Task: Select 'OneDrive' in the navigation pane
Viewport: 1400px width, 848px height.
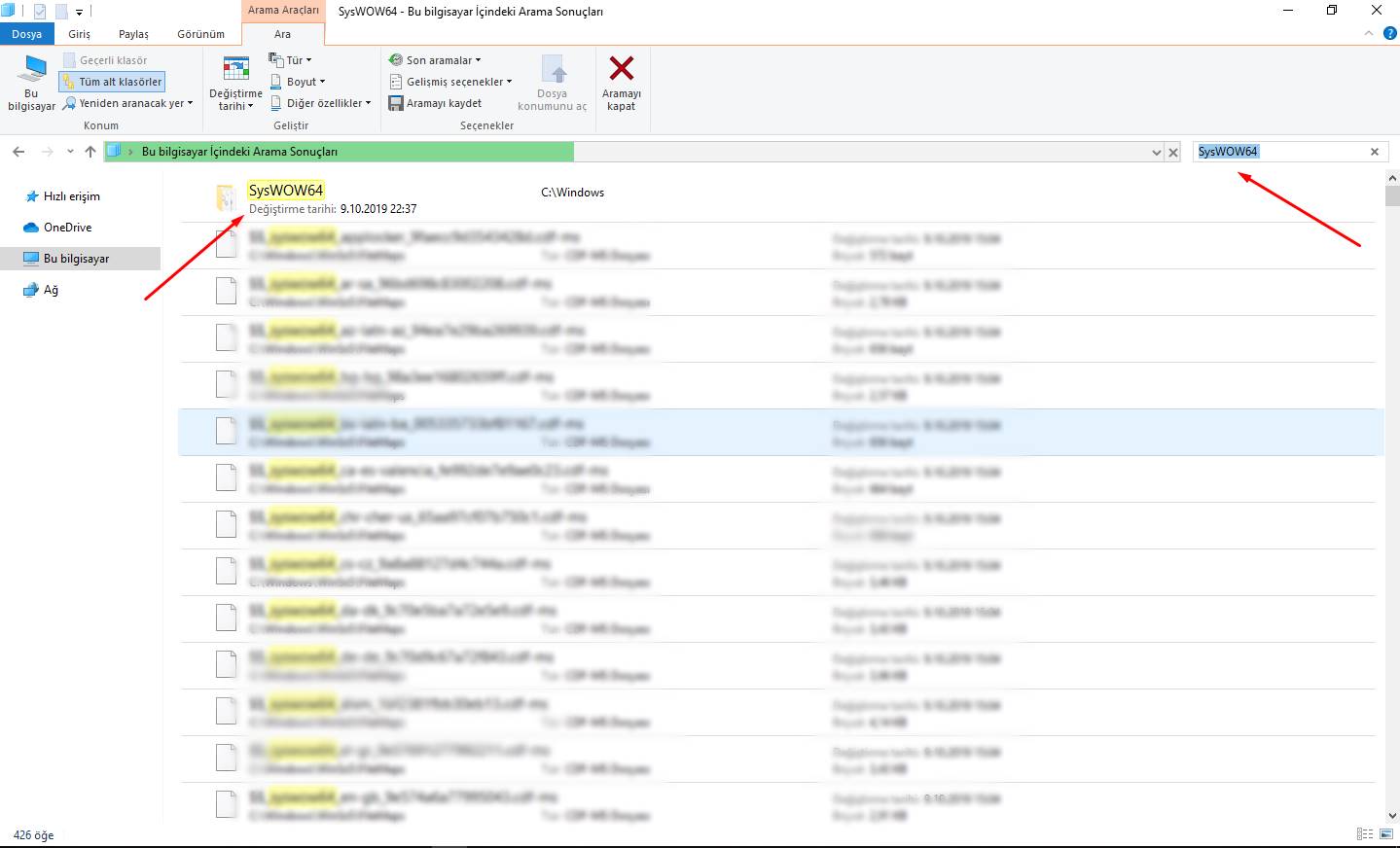Action: pyautogui.click(x=68, y=227)
